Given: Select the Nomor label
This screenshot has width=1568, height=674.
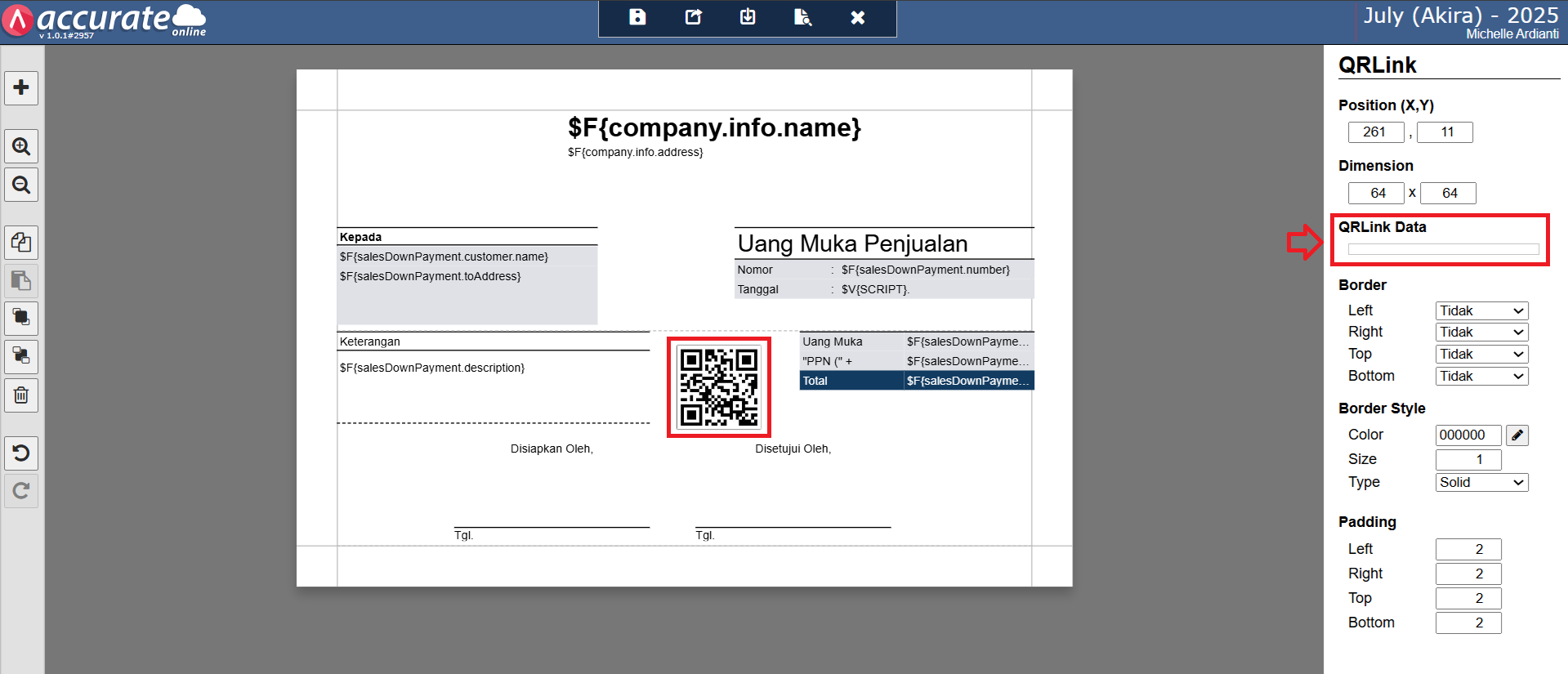Looking at the screenshot, I should [755, 270].
